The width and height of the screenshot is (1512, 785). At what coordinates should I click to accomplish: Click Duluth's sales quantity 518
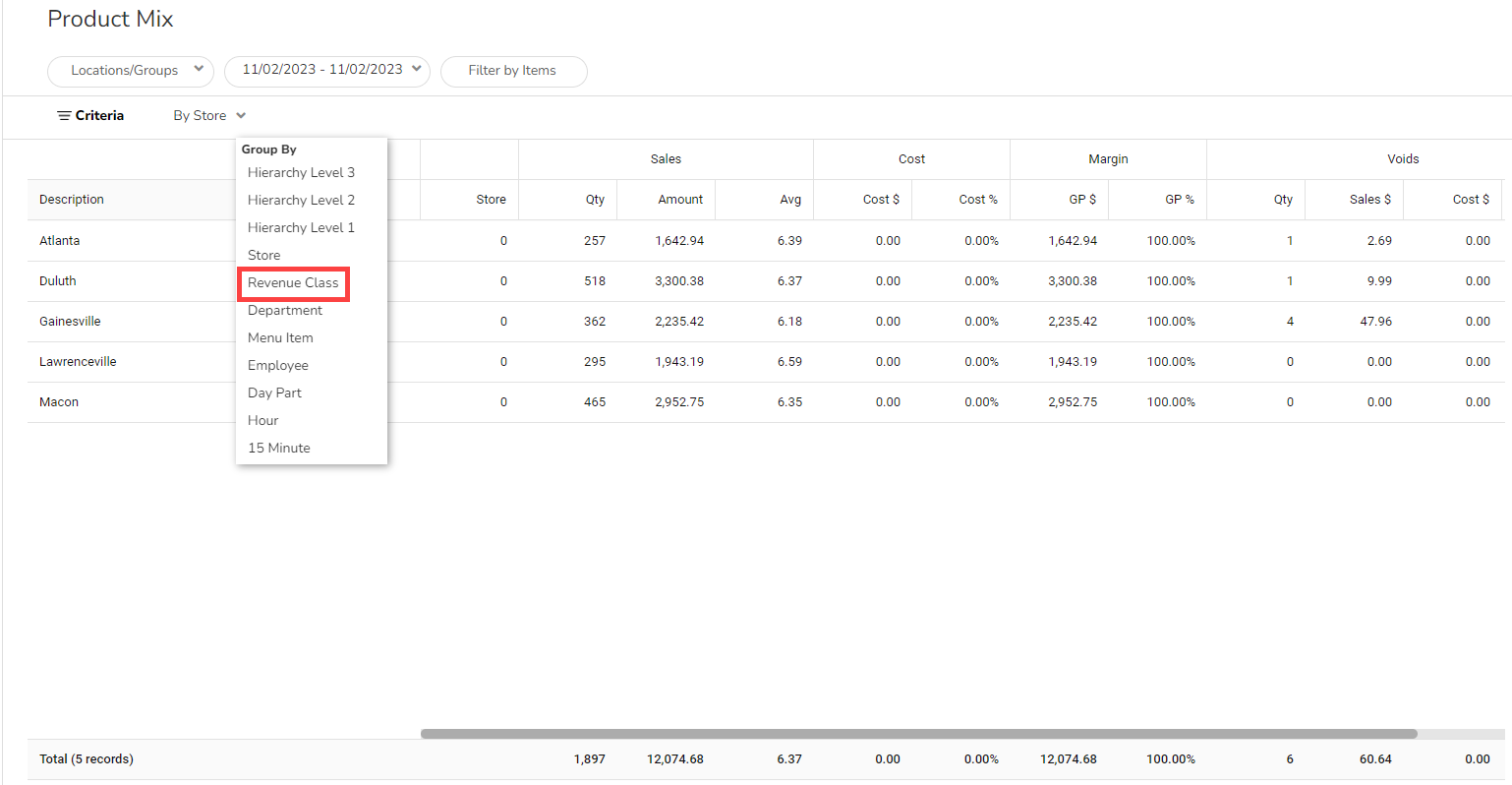[x=595, y=281]
